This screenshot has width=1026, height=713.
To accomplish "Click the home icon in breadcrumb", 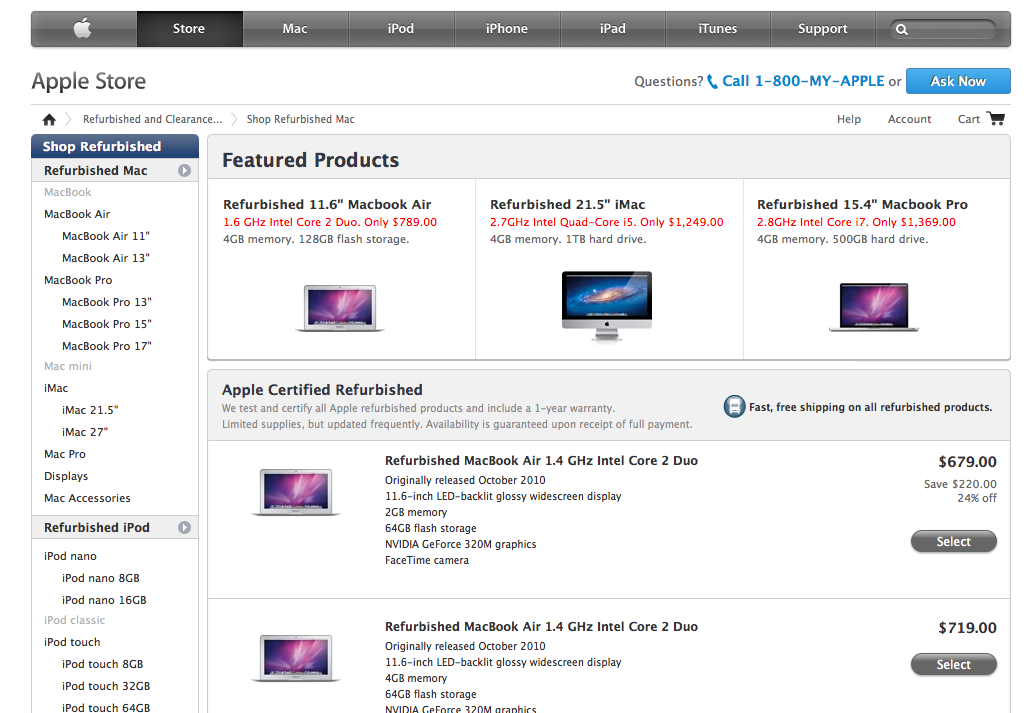I will pyautogui.click(x=49, y=119).
